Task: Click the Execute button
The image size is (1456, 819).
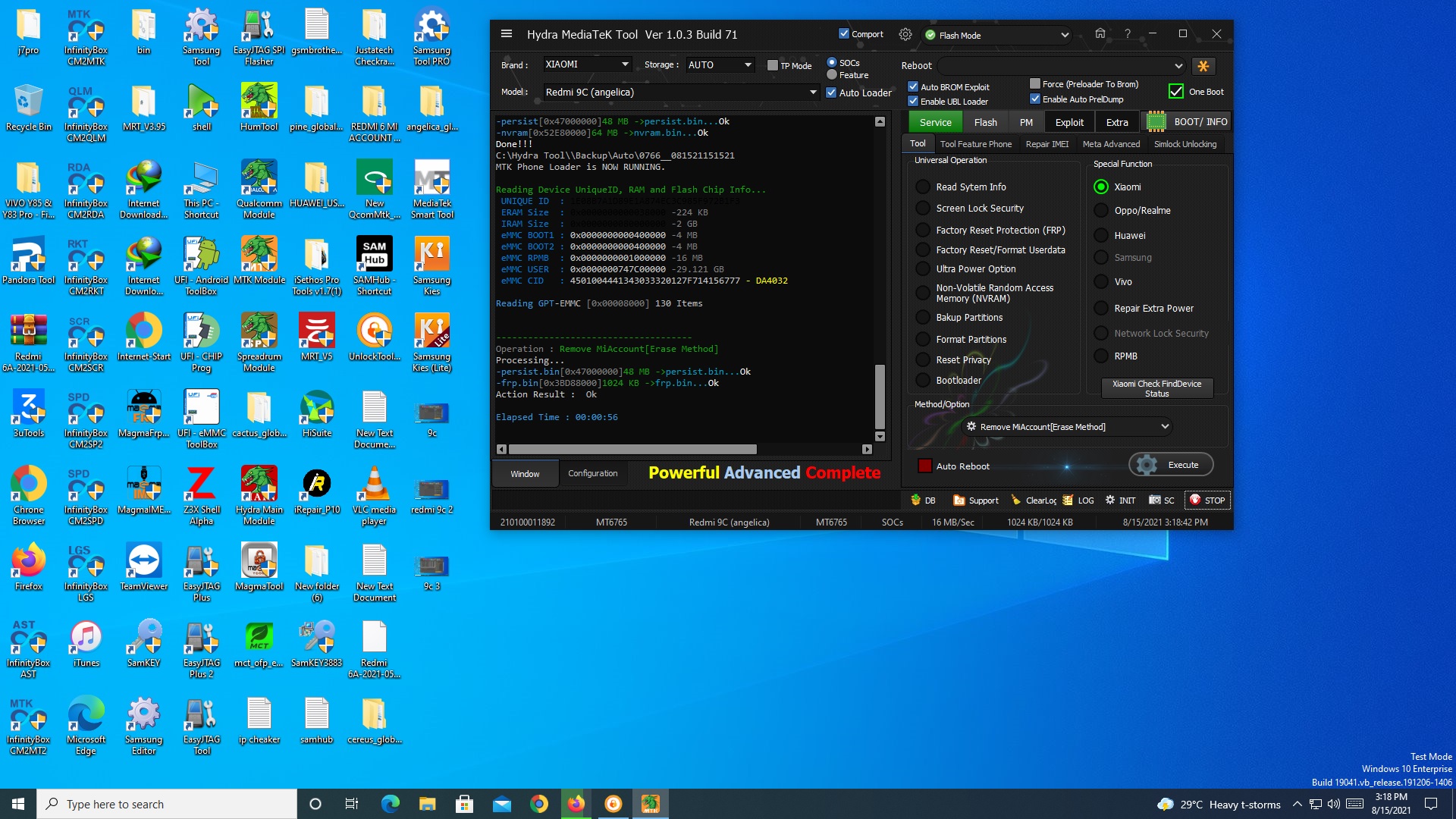Action: coord(1171,465)
